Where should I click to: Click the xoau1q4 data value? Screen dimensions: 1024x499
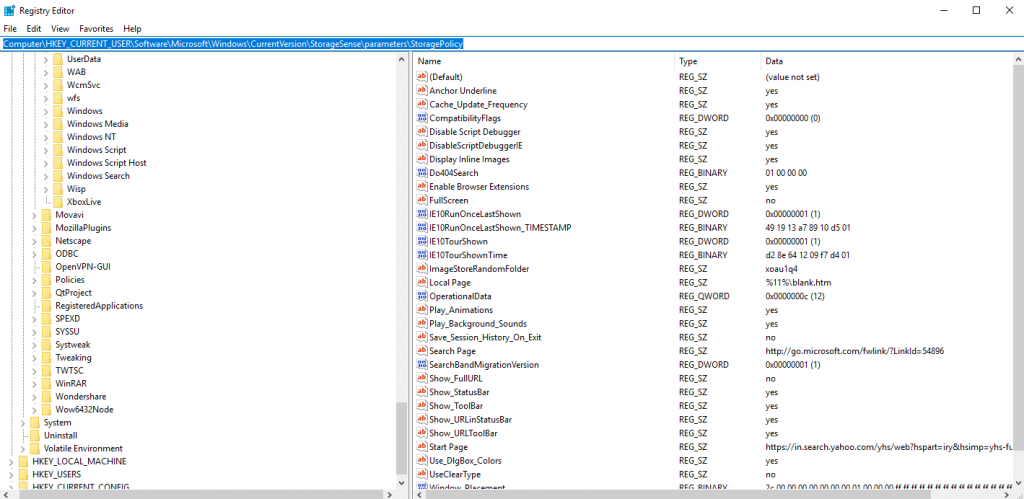[782, 269]
